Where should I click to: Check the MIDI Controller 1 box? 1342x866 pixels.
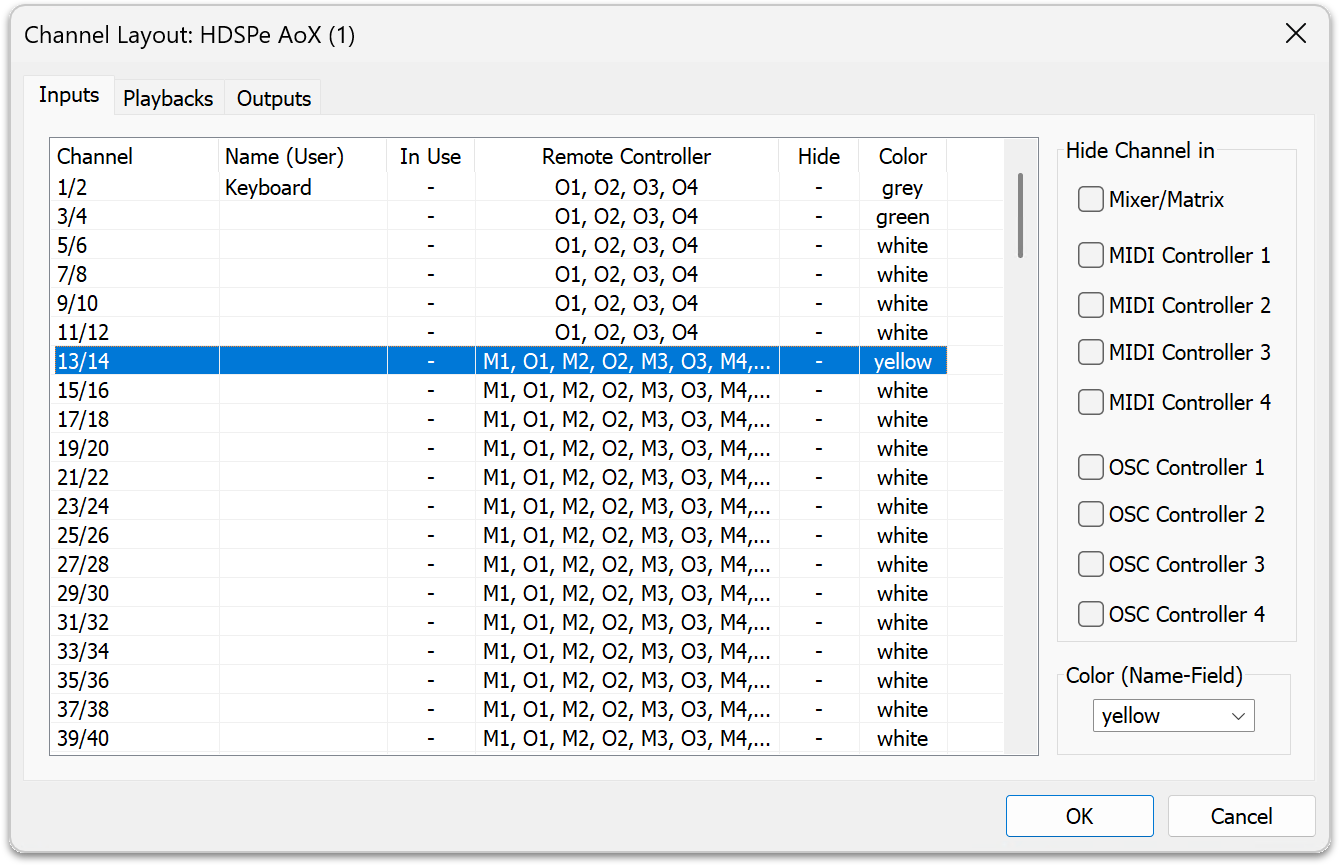[x=1091, y=256]
